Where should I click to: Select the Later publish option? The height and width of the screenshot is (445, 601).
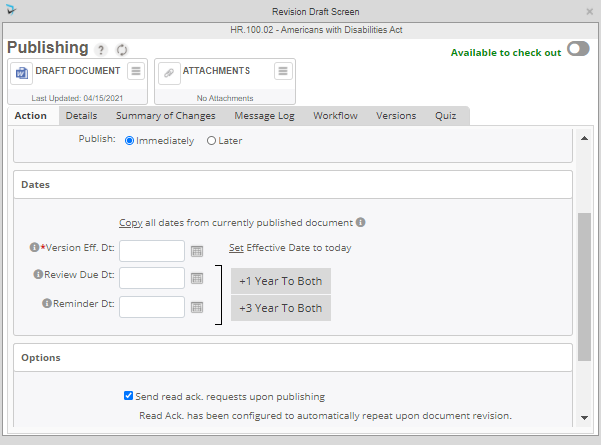211,141
